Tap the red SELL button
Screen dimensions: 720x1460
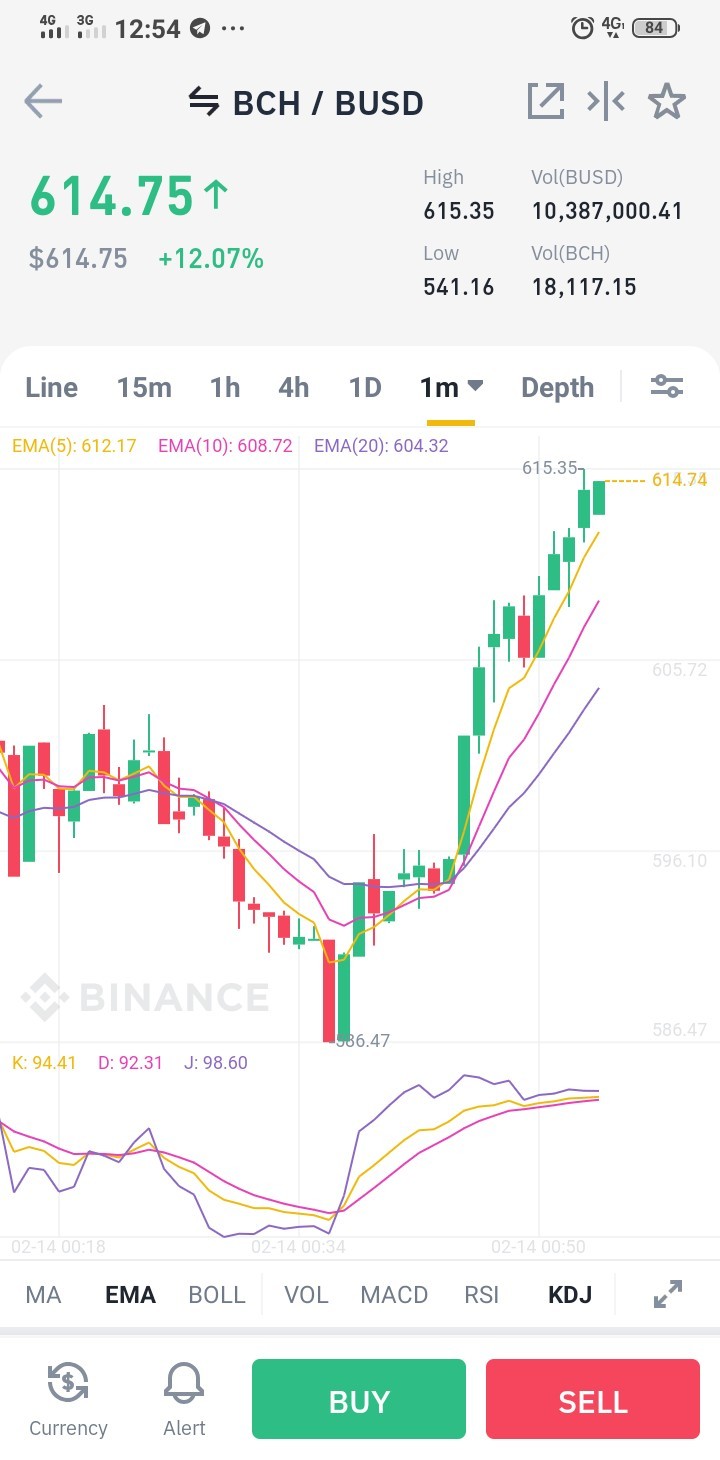593,1400
